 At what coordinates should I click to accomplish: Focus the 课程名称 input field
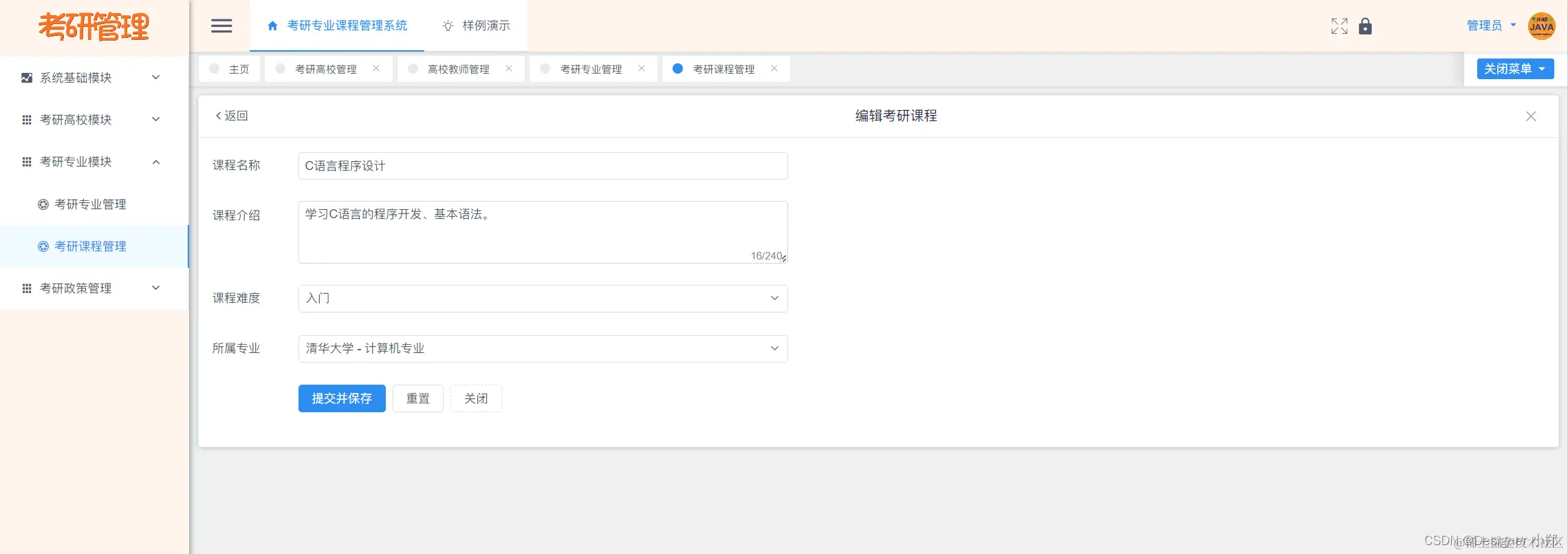pyautogui.click(x=543, y=166)
